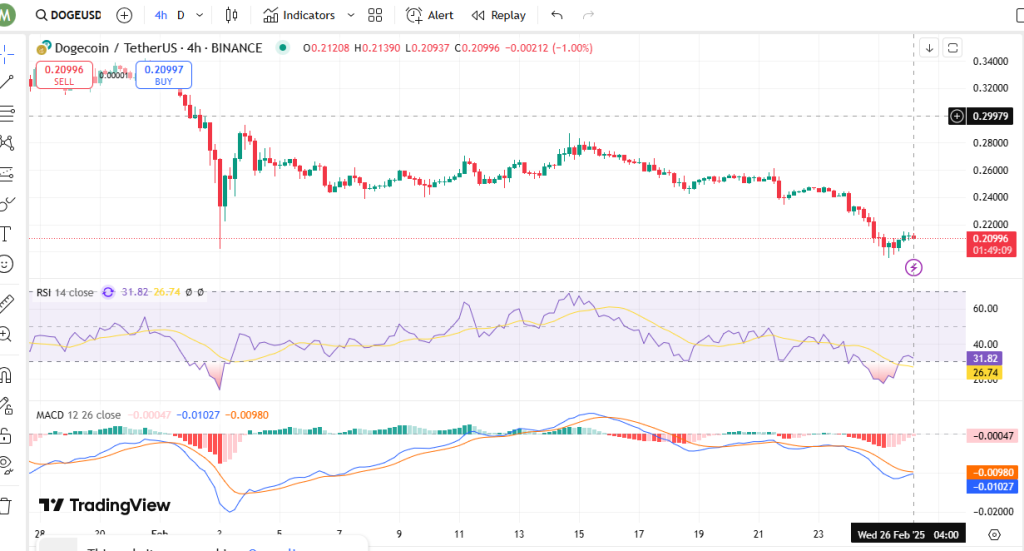Select the 4h timeframe
Screen dimensions: 1024x551
point(161,15)
